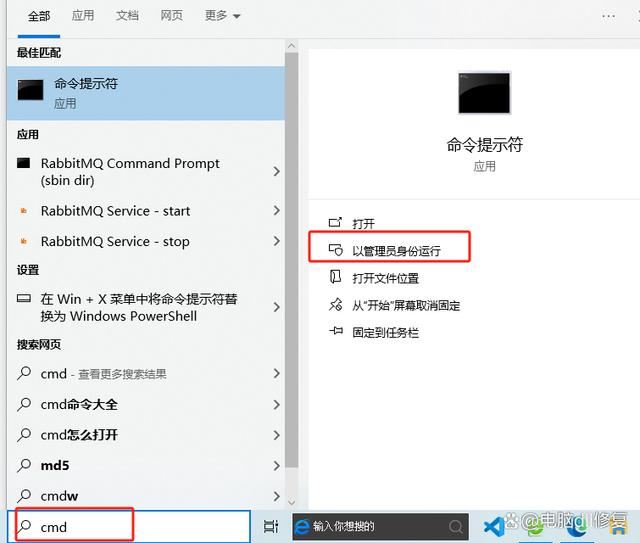Open Visual Studio Code from the taskbar

492,526
